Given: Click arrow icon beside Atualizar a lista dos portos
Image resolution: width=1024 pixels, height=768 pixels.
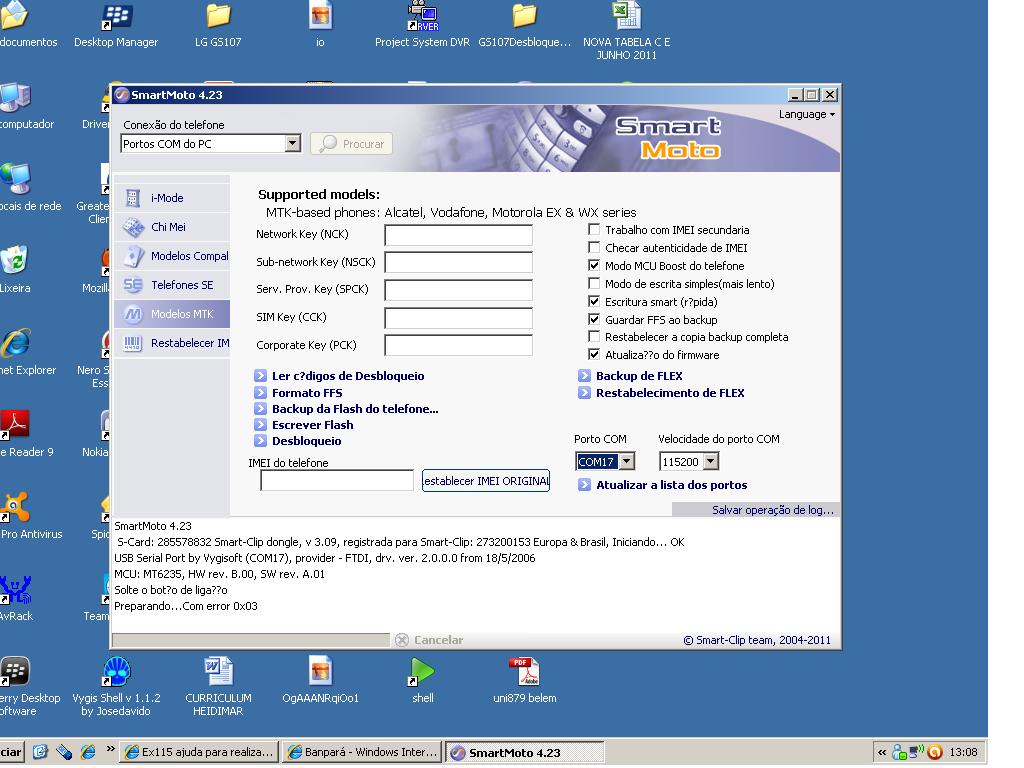Looking at the screenshot, I should [584, 485].
